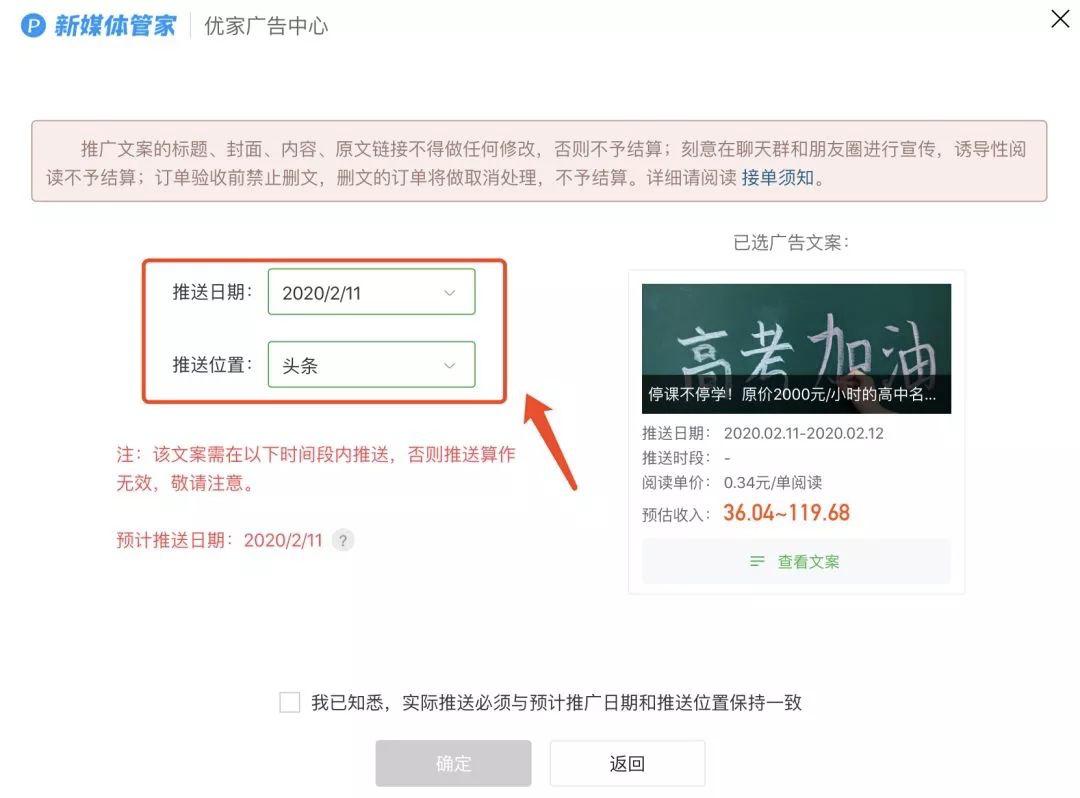Open the 接单须知 notice link
This screenshot has width=1080, height=798.
[779, 177]
